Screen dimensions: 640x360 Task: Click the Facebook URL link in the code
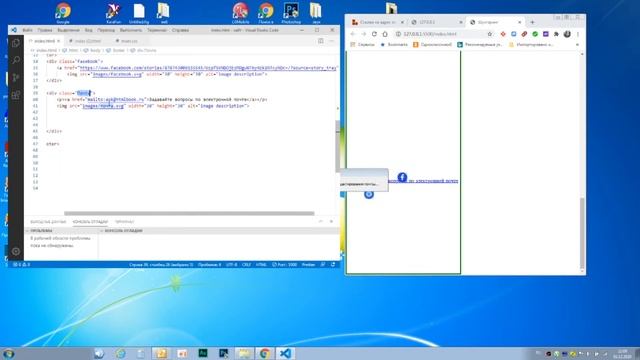208,68
